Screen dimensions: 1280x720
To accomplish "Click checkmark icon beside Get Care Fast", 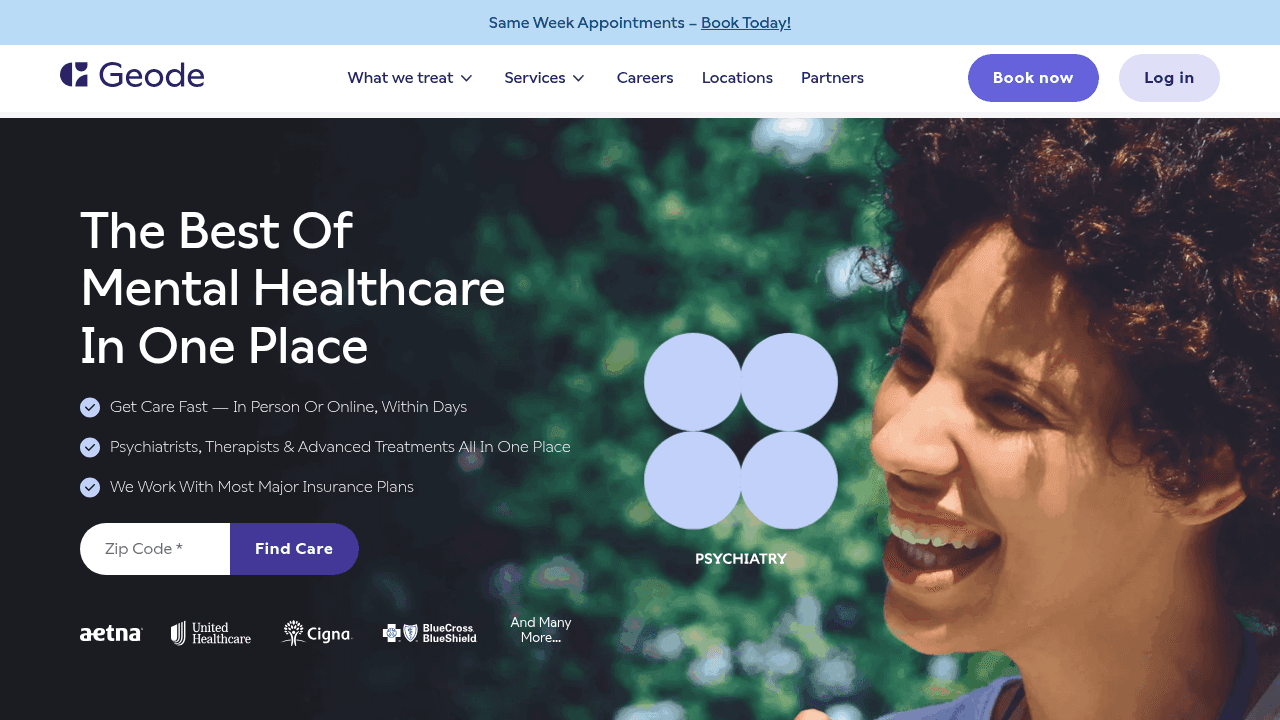I will coord(90,407).
